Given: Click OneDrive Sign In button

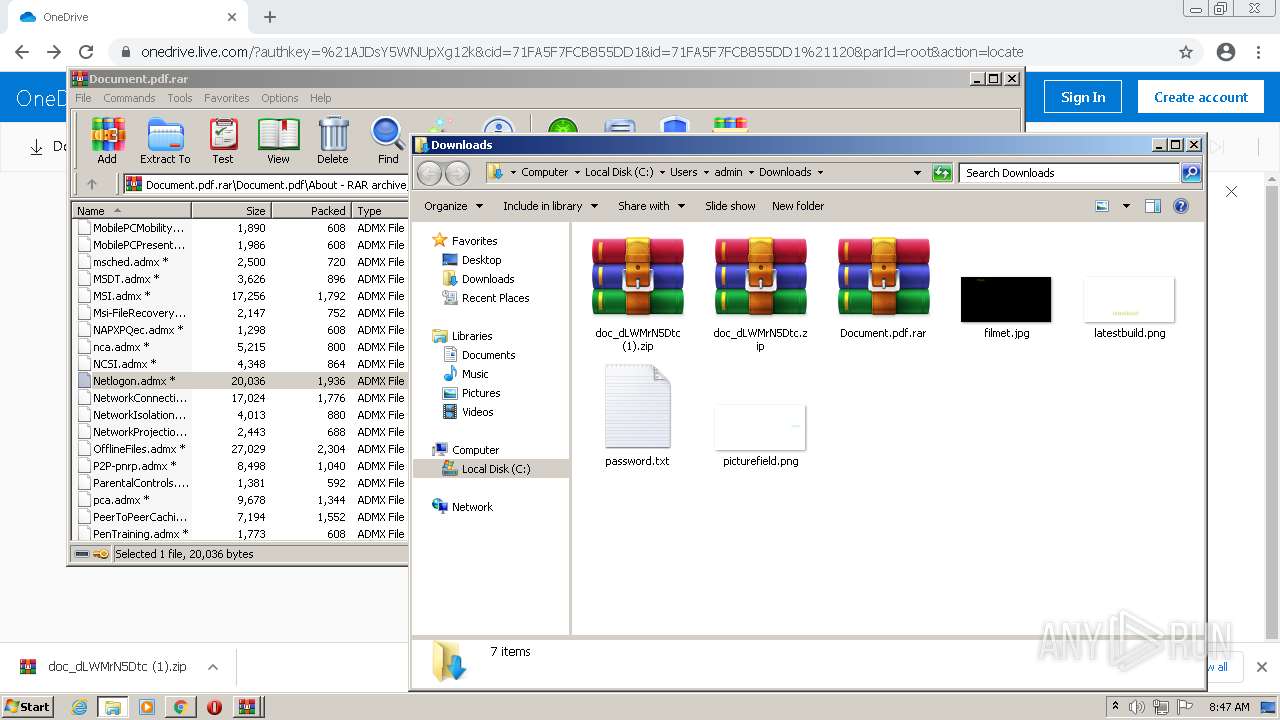Looking at the screenshot, I should [x=1083, y=97].
